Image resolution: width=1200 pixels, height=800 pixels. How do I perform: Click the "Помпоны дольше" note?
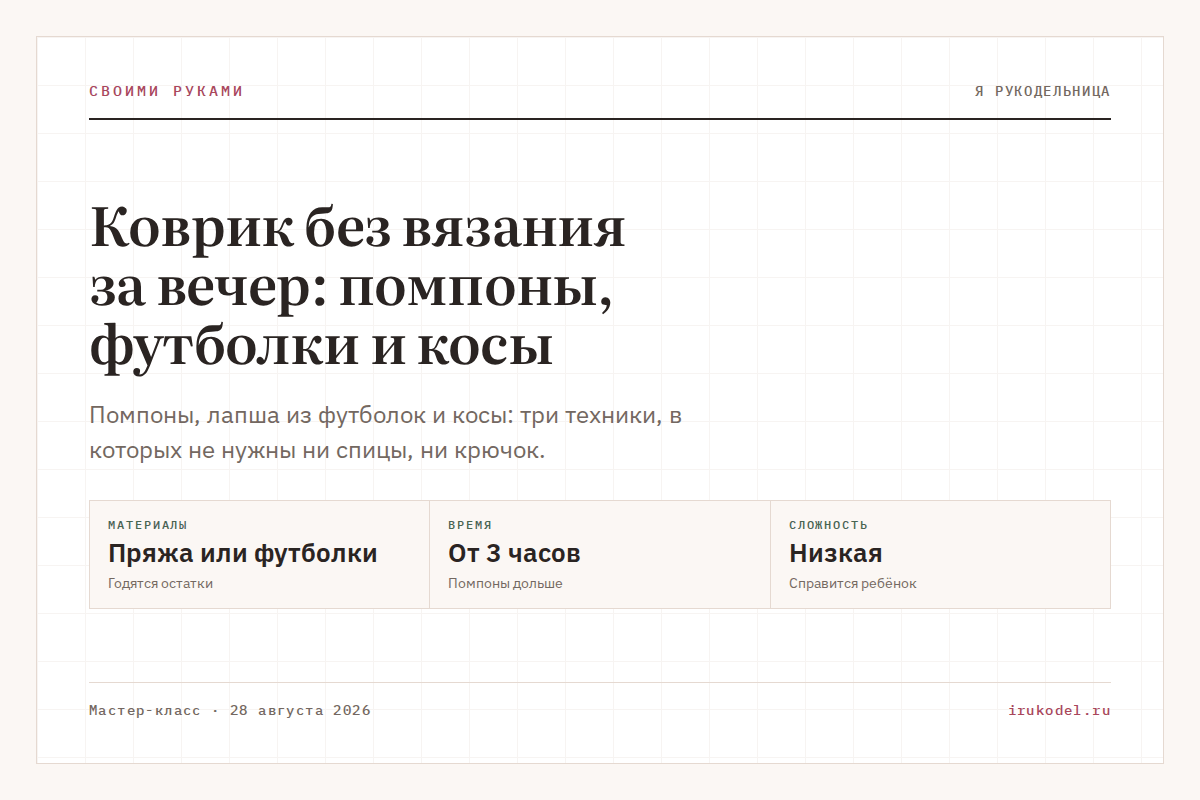click(505, 583)
